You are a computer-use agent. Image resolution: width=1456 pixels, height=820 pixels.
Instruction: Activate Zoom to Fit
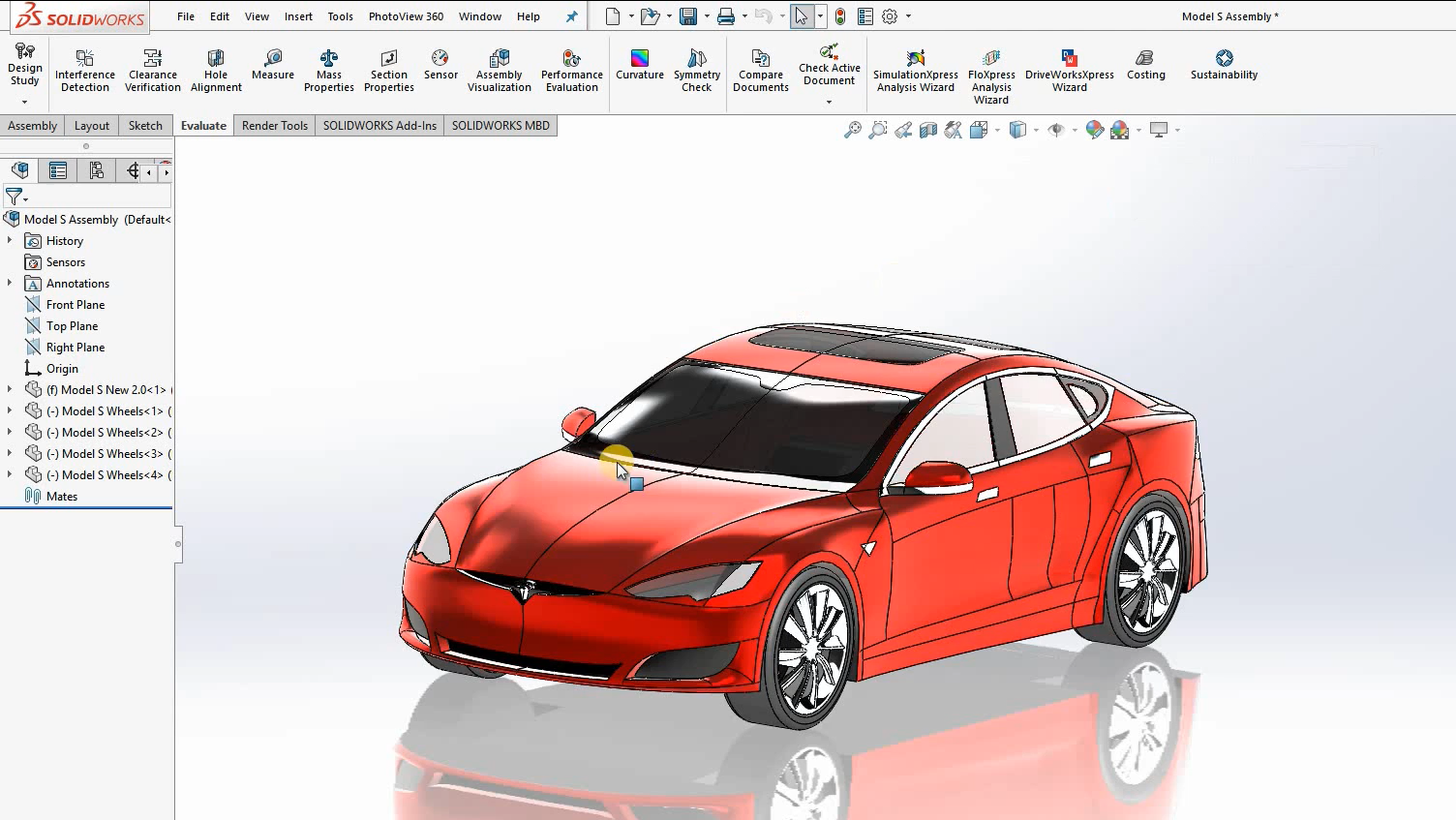tap(851, 129)
